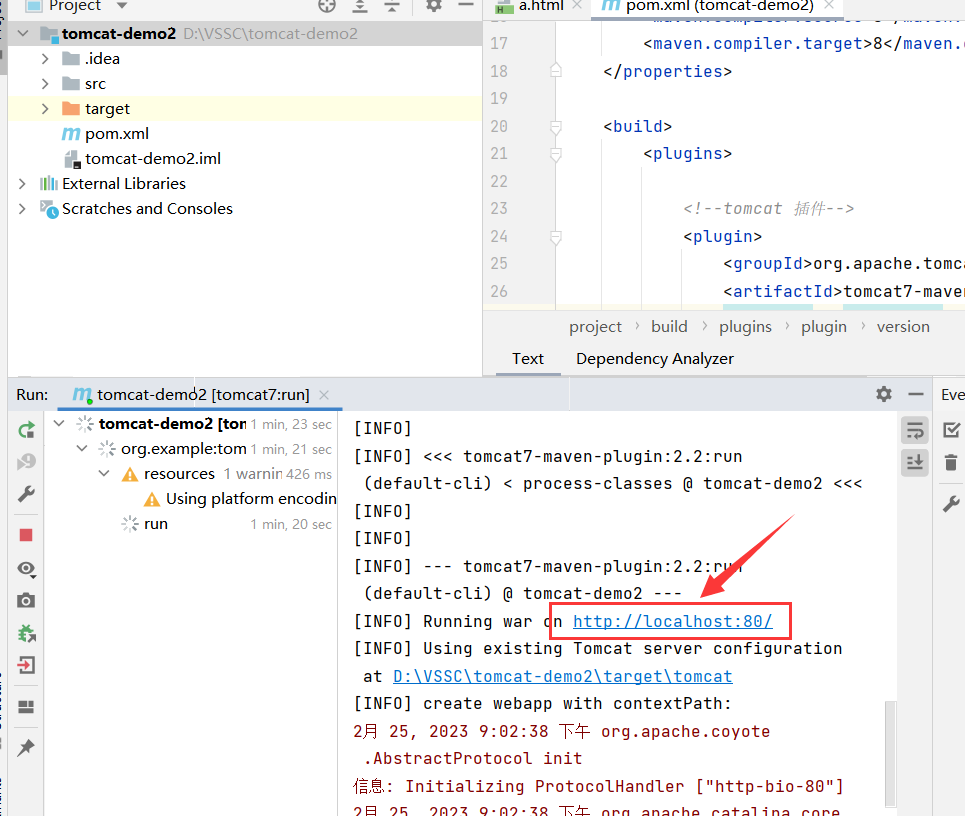Expand the .idea folder
Viewport: 965px width, 816px height.
(x=45, y=58)
